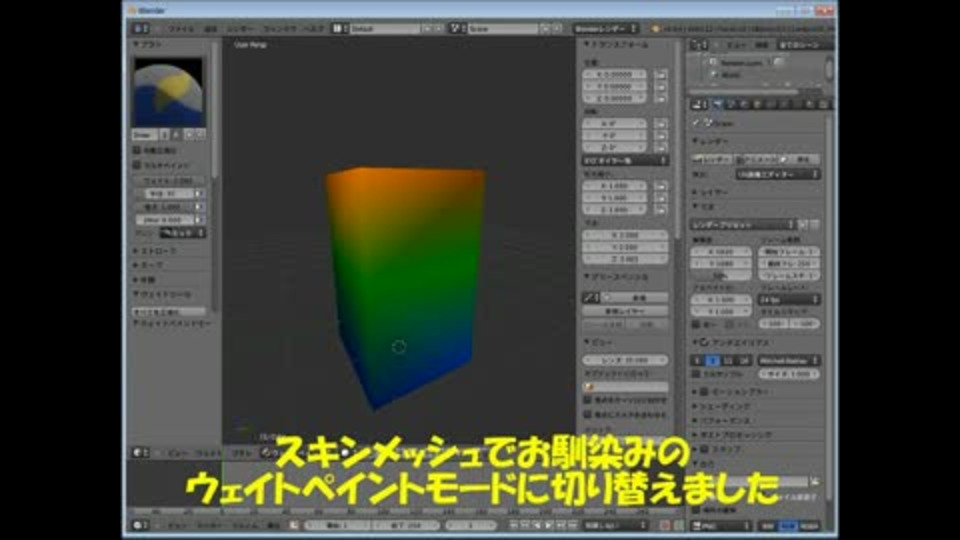The height and width of the screenshot is (540, 960).
Task: Select the RenderLayers row in outliner
Action: 741,62
